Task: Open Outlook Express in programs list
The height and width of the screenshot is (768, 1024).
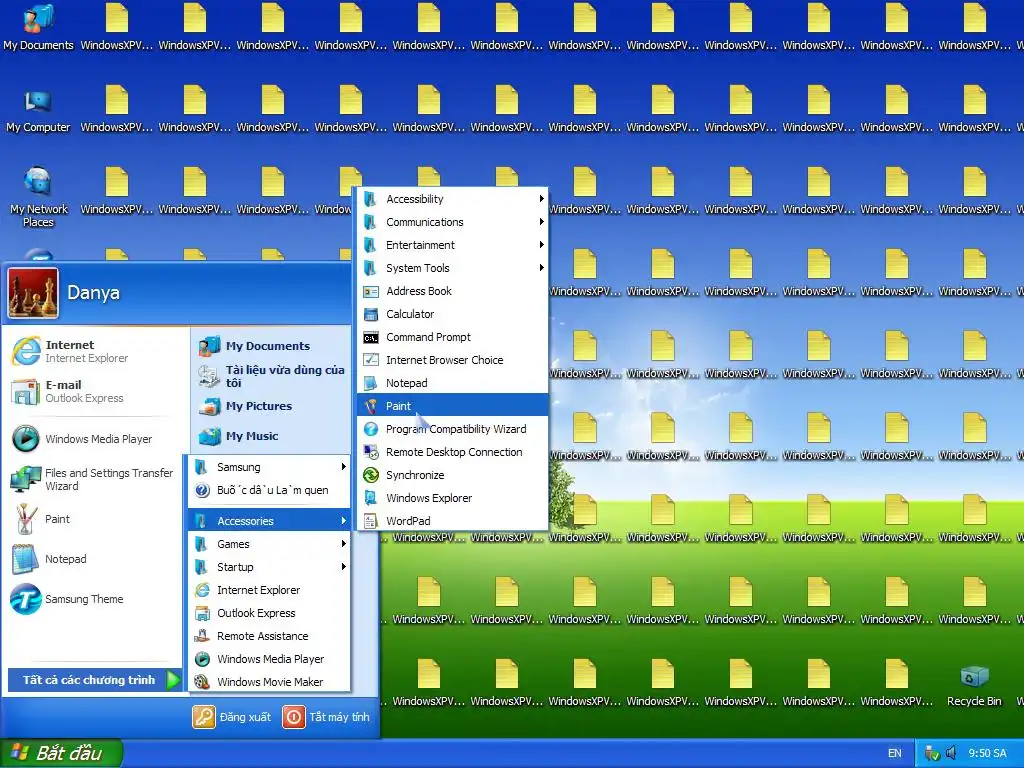Action: pyautogui.click(x=269, y=613)
